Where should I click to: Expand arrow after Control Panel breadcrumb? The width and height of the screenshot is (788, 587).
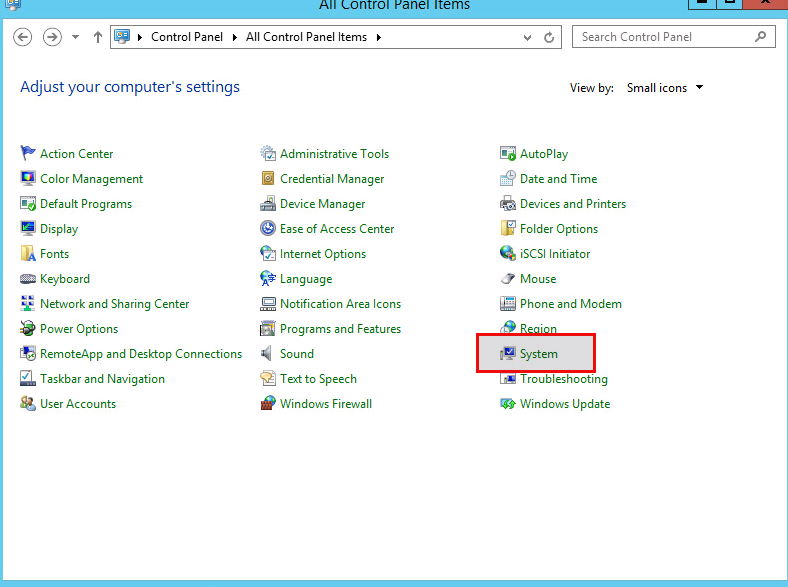(x=234, y=37)
